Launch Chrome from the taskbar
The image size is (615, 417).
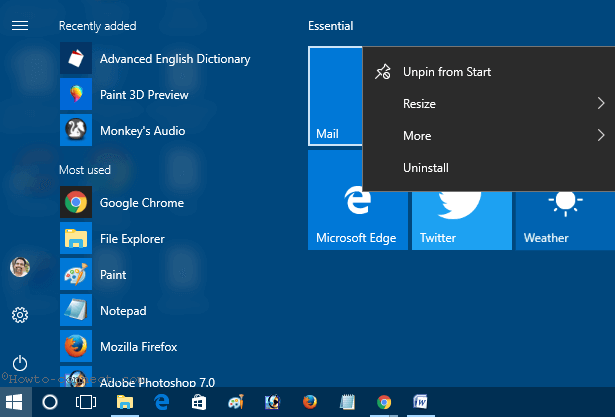(384, 402)
